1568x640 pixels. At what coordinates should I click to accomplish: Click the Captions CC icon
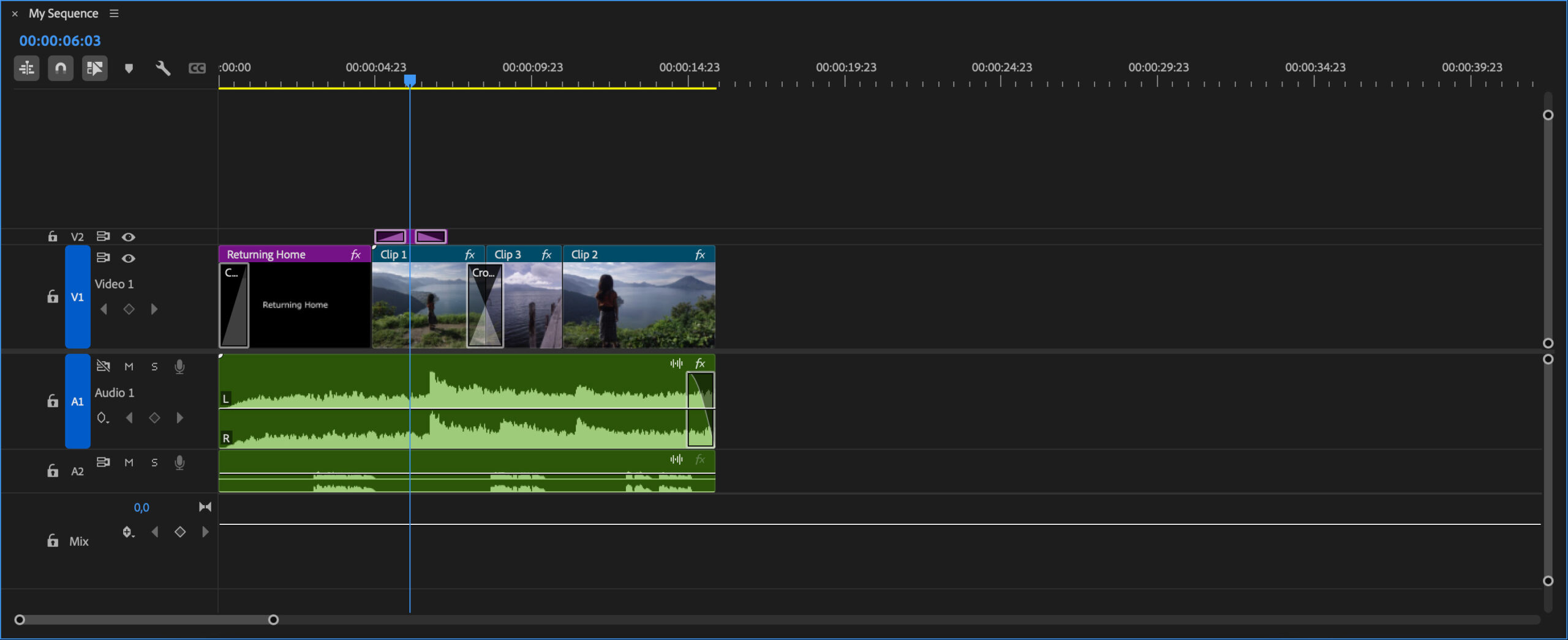coord(197,68)
